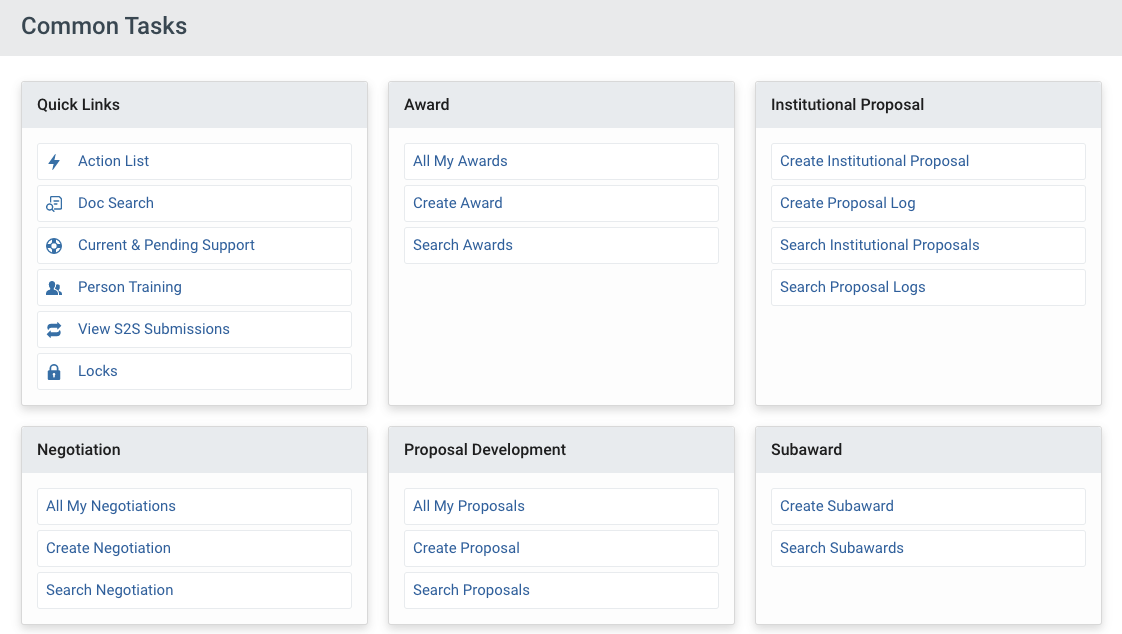Create a new Institutional Proposal
This screenshot has height=634, width=1122.
pyautogui.click(x=873, y=161)
